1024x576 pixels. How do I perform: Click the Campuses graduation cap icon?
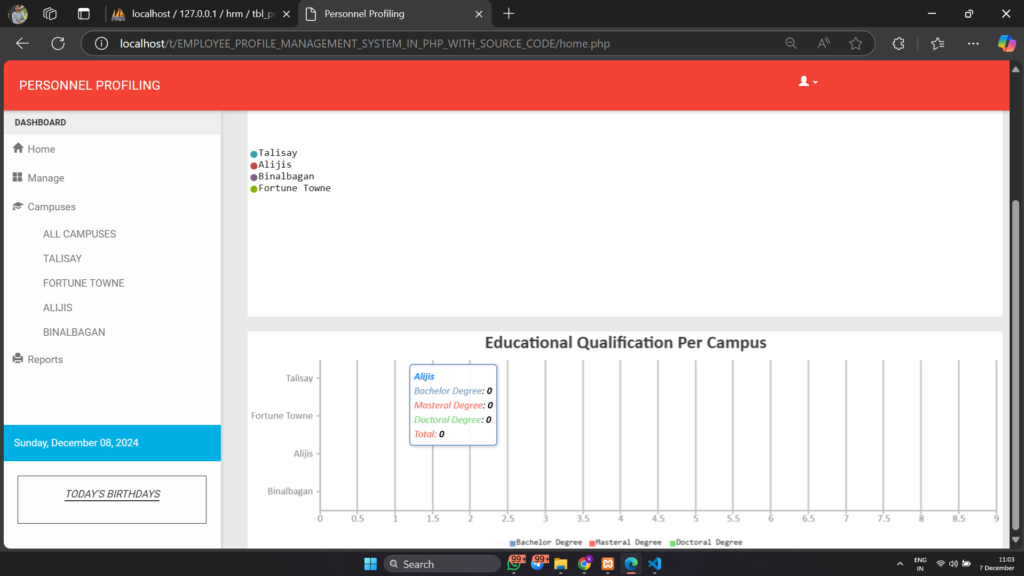click(x=18, y=206)
